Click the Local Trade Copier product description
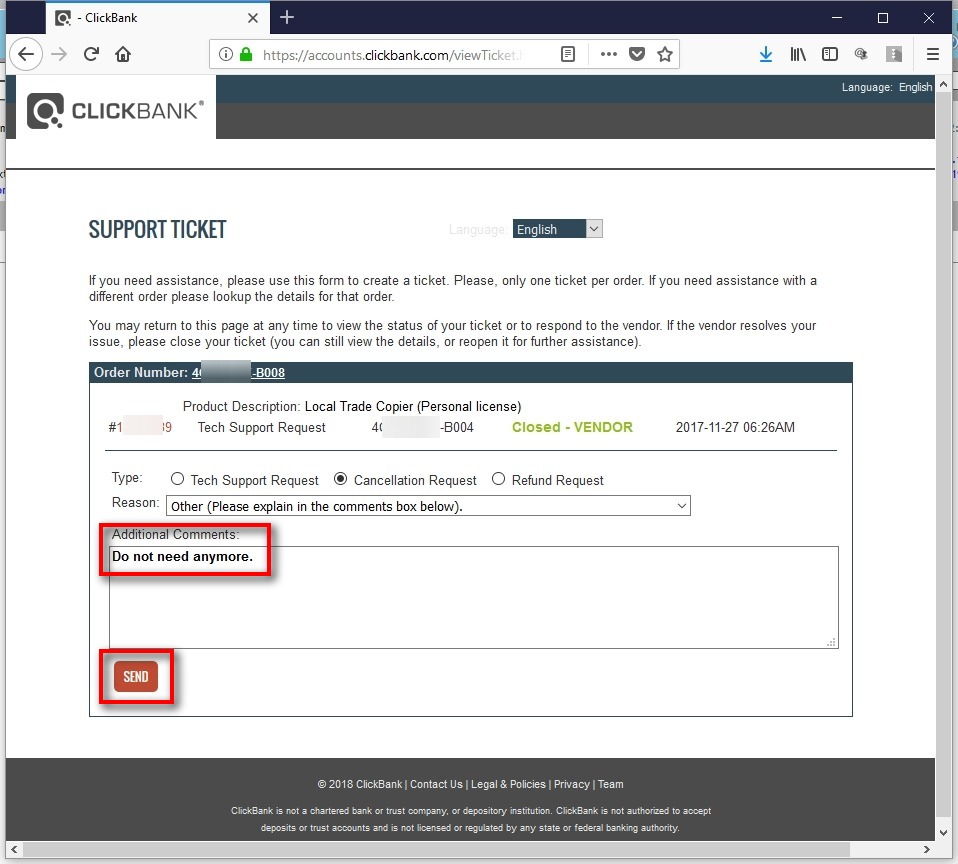 click(413, 406)
